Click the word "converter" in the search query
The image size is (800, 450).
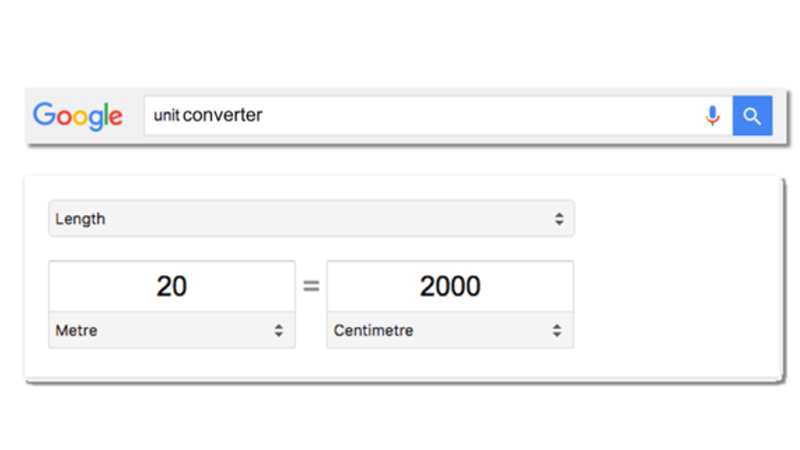[x=223, y=116]
